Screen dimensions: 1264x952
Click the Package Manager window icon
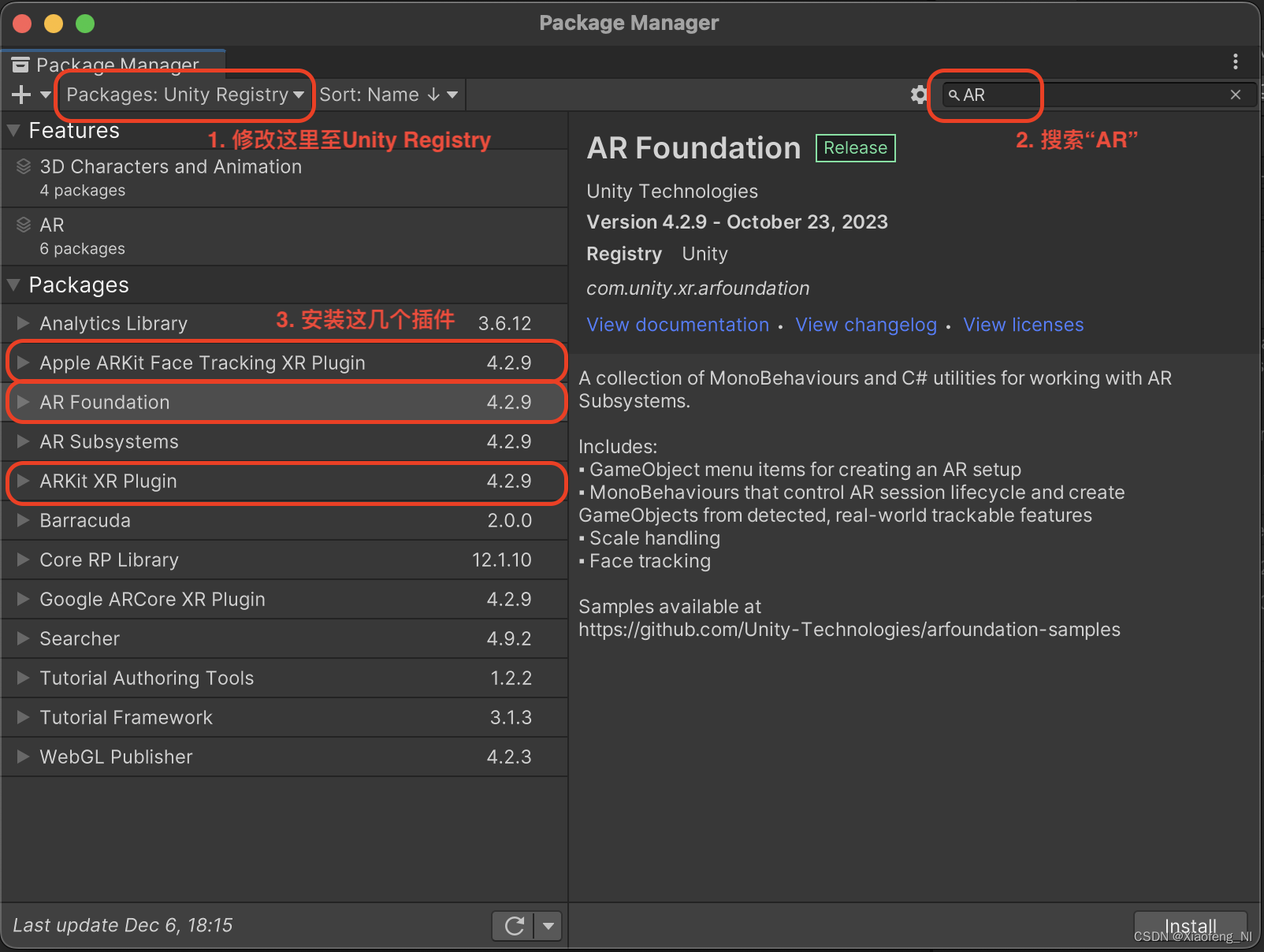coord(20,64)
